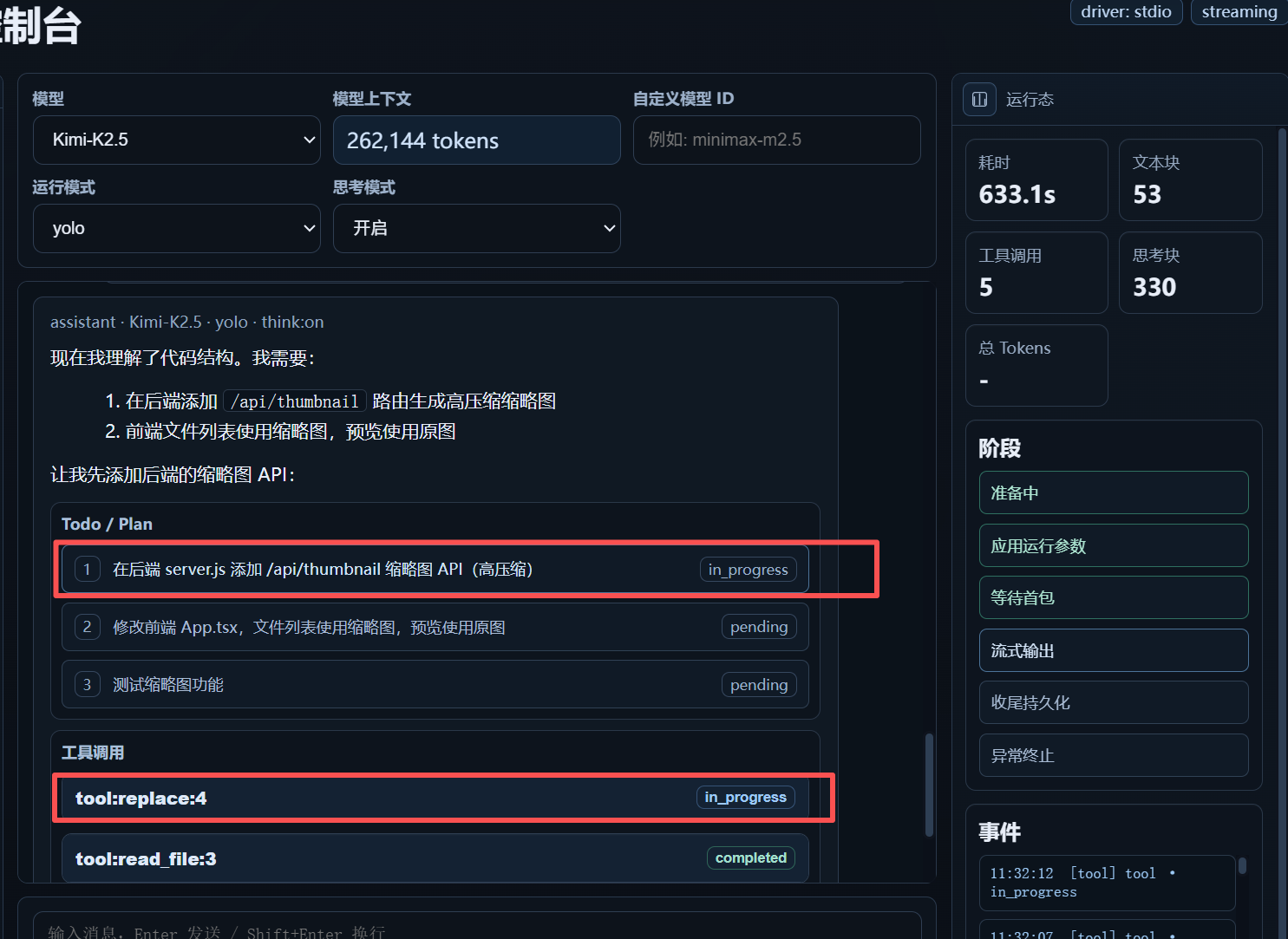The width and height of the screenshot is (1288, 939).
Task: Select the 准备中 stage item
Action: [x=1113, y=493]
